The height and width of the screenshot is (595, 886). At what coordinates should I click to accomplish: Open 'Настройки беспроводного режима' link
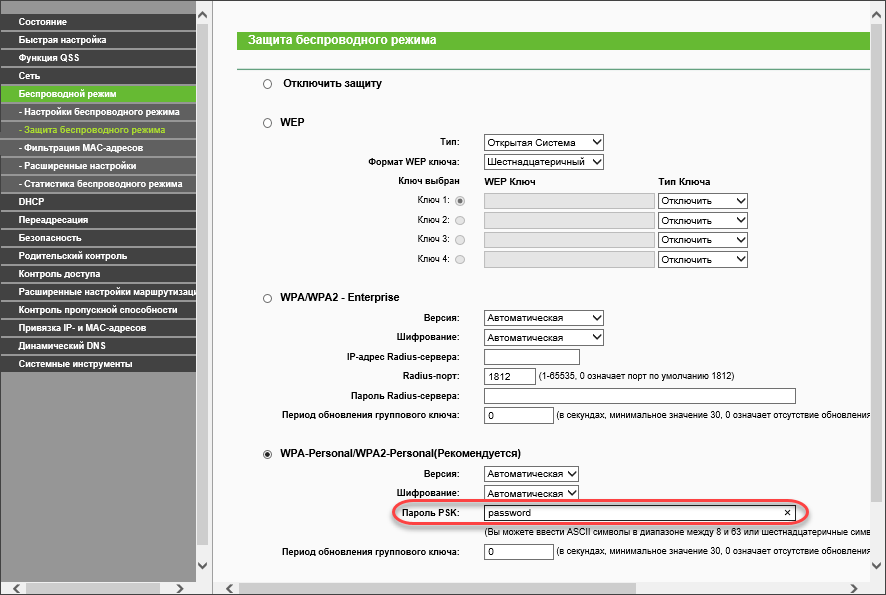coord(100,112)
